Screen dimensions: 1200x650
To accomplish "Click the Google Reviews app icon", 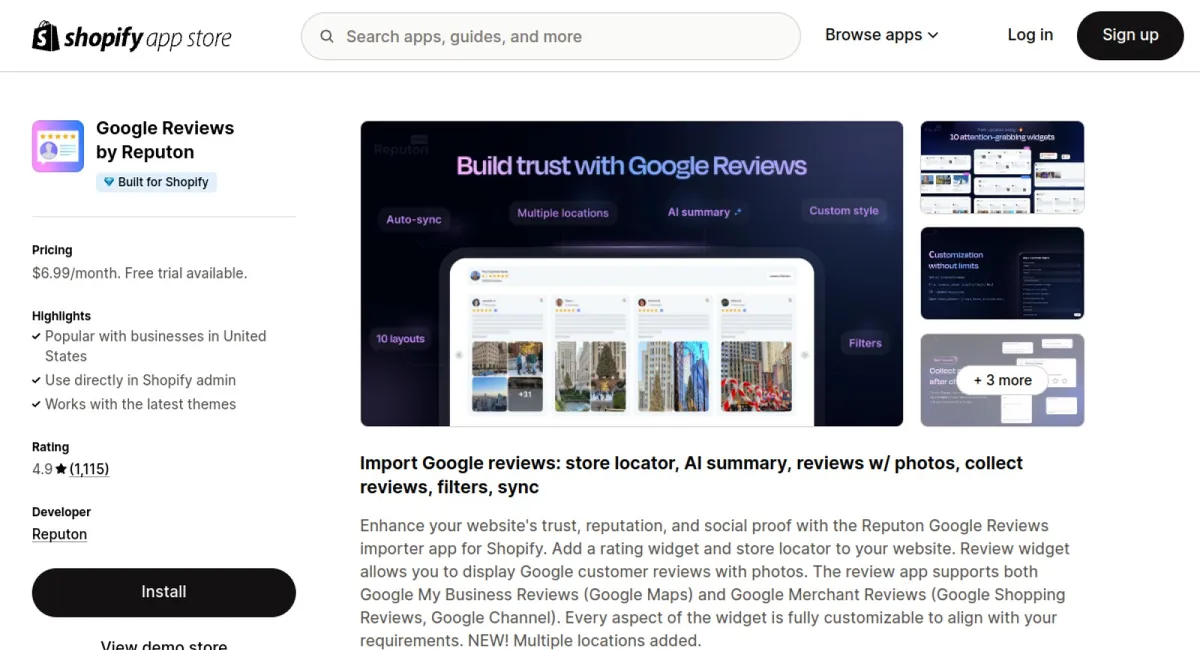I will 58,146.
